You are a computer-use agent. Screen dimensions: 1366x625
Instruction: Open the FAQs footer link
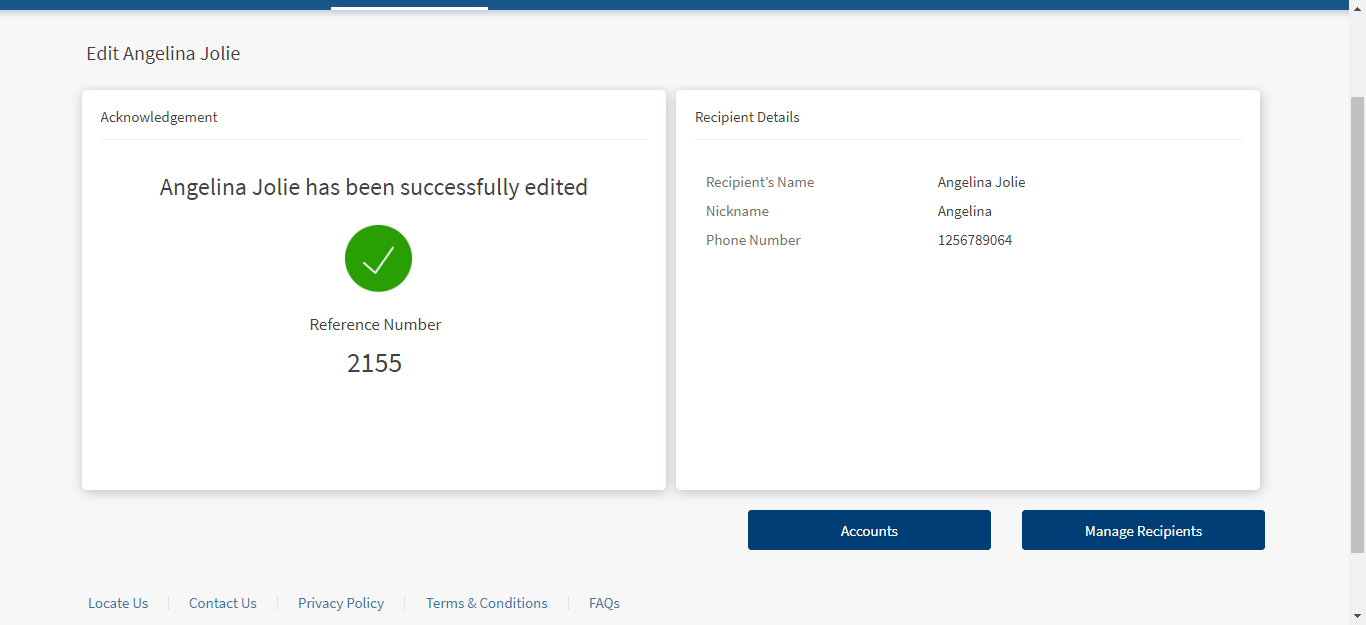[x=604, y=603]
